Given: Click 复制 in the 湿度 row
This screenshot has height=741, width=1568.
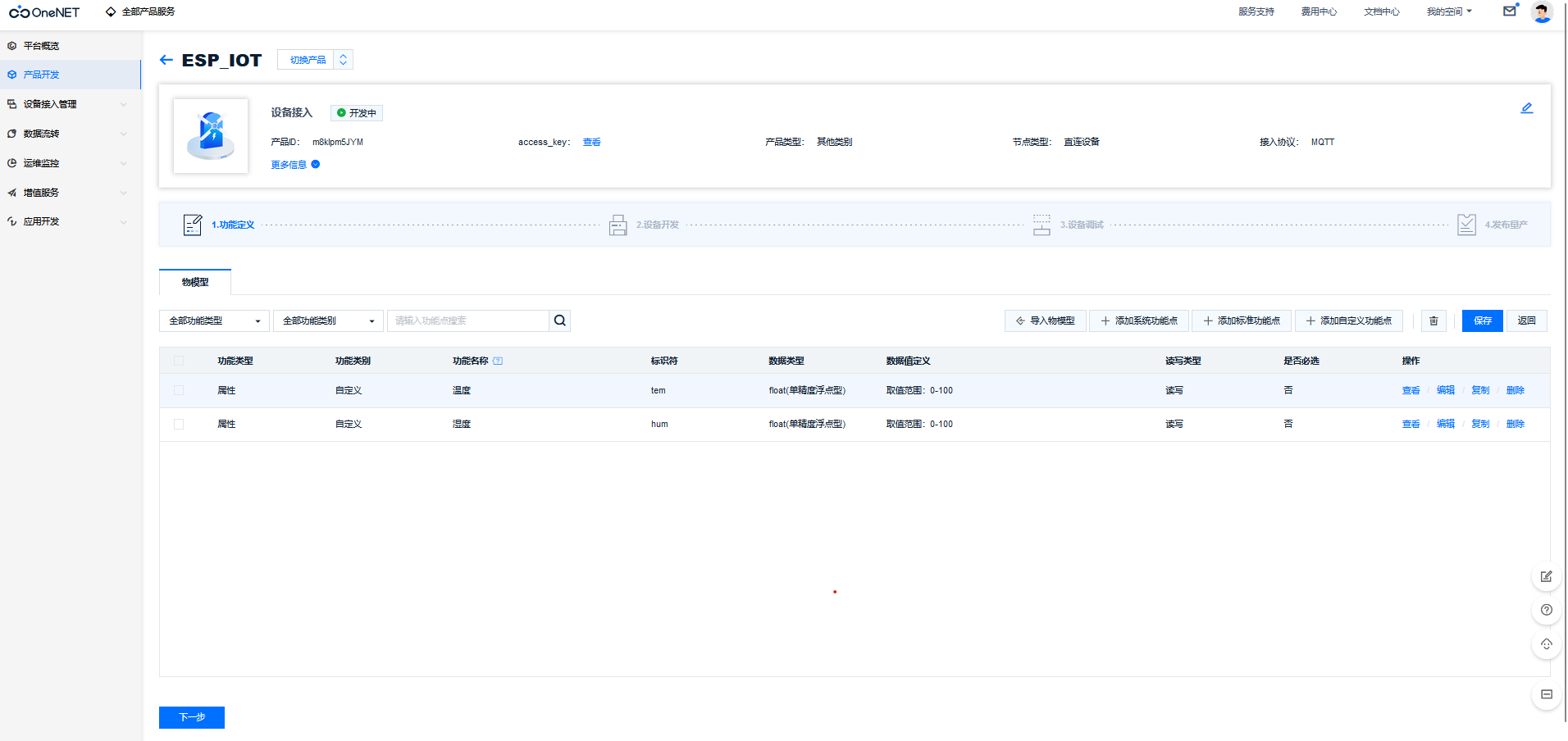Looking at the screenshot, I should coord(1480,424).
